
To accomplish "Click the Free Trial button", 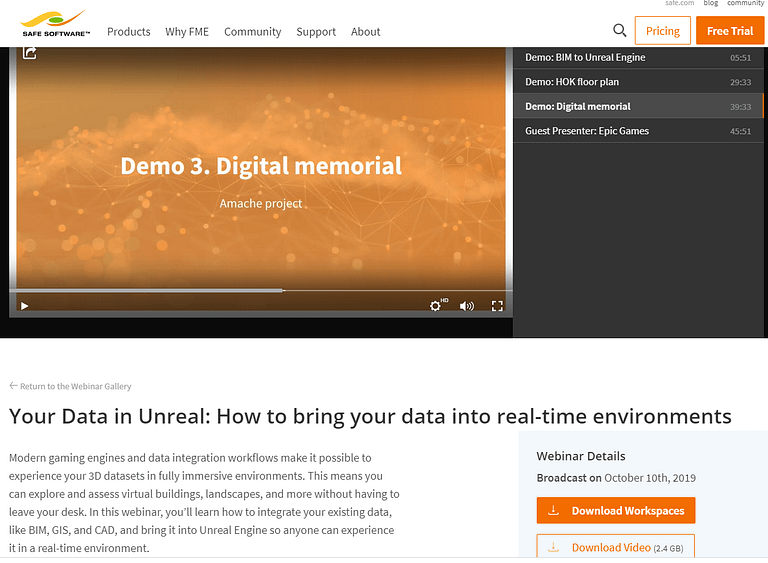I will 730,30.
